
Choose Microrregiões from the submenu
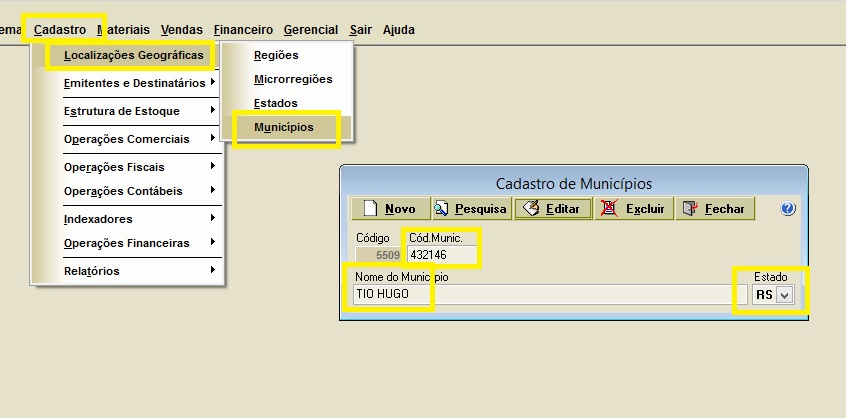pyautogui.click(x=286, y=79)
